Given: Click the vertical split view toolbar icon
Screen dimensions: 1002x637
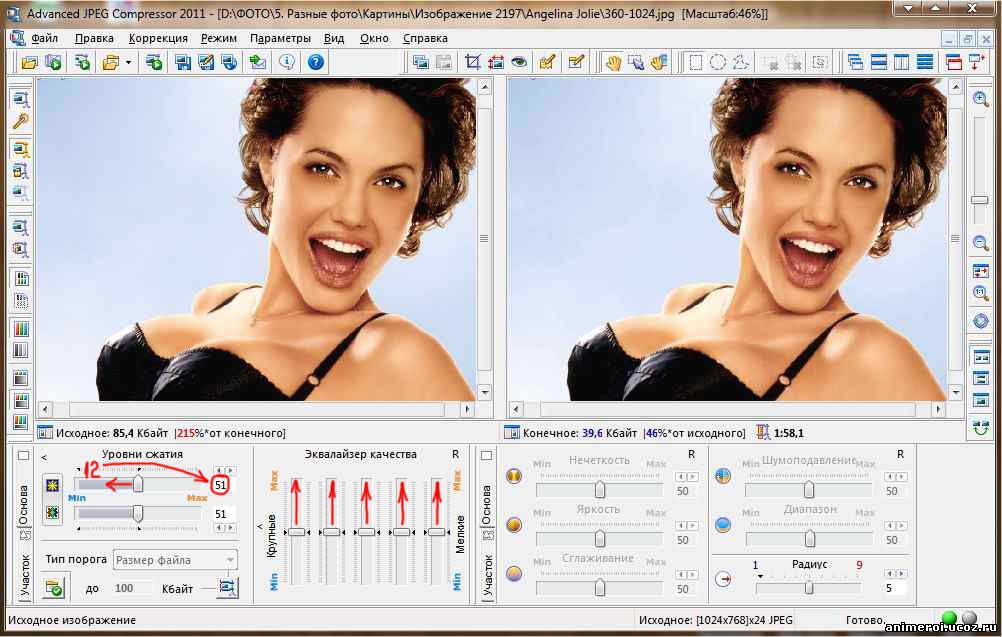Looking at the screenshot, I should click(902, 62).
